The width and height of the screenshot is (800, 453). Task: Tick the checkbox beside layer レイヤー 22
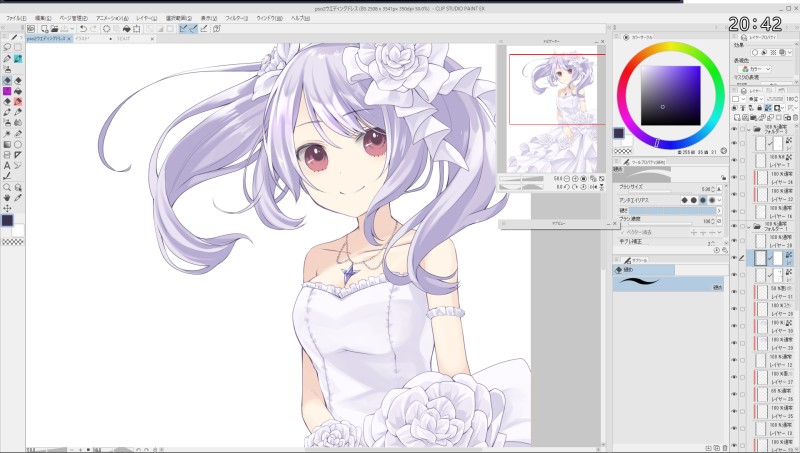742,194
